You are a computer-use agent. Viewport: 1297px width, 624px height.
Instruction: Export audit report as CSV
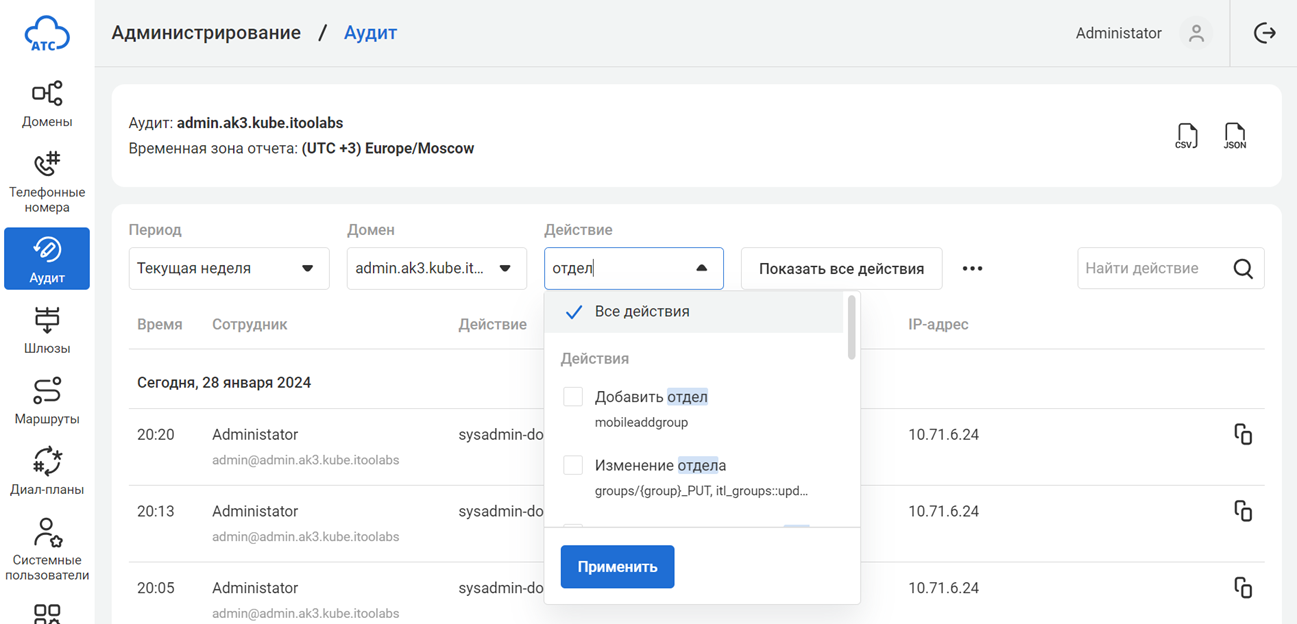point(1186,136)
